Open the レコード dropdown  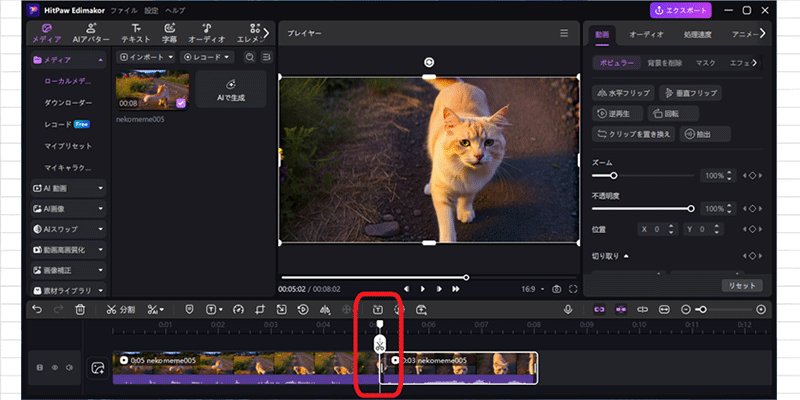pyautogui.click(x=207, y=57)
